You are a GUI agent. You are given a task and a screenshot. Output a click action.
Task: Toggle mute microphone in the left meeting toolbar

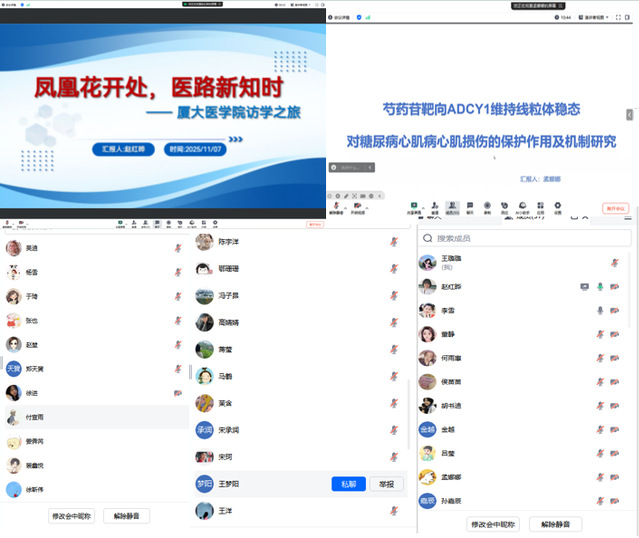click(x=7, y=224)
